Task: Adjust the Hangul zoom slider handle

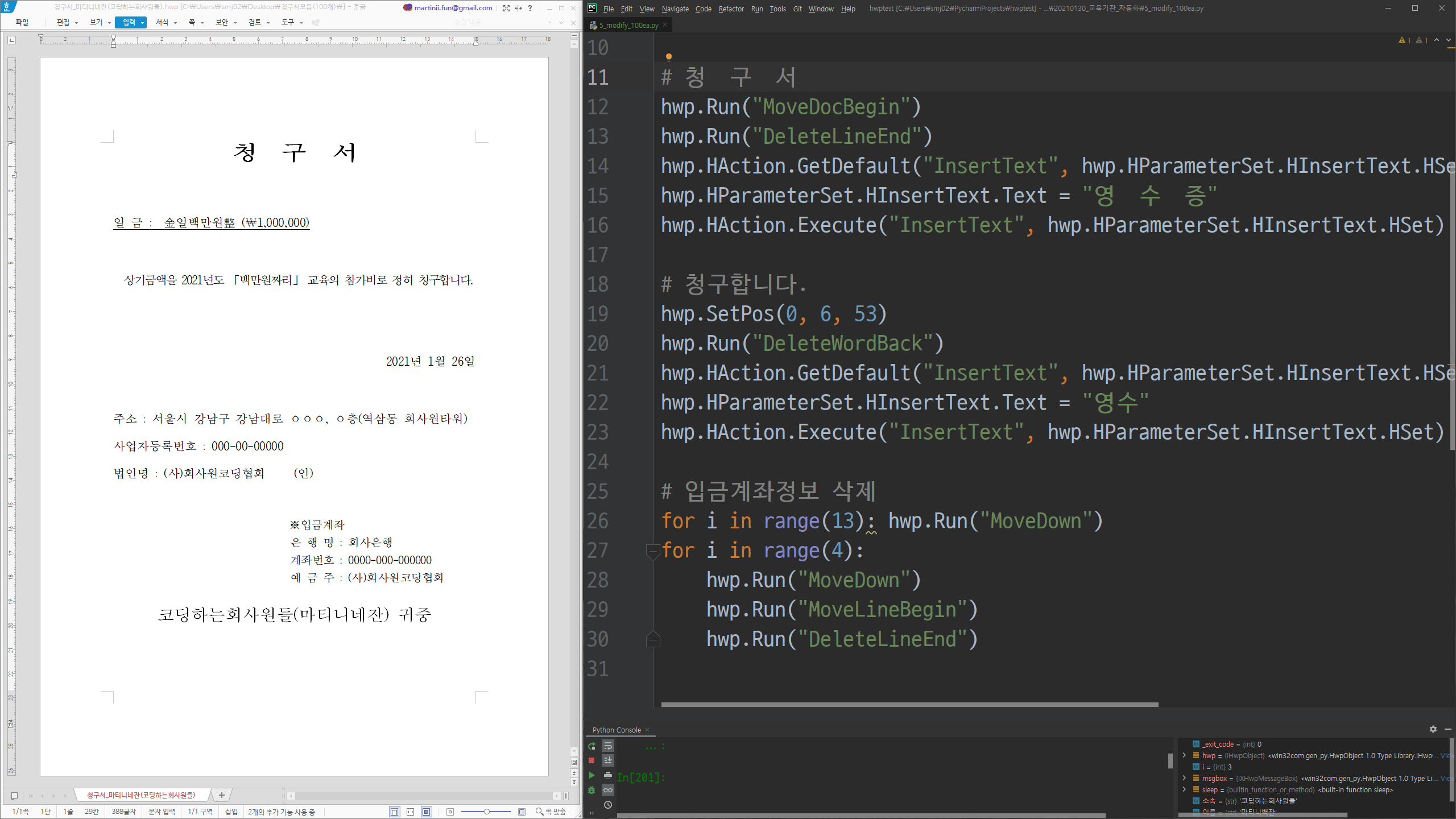Action: click(x=487, y=812)
